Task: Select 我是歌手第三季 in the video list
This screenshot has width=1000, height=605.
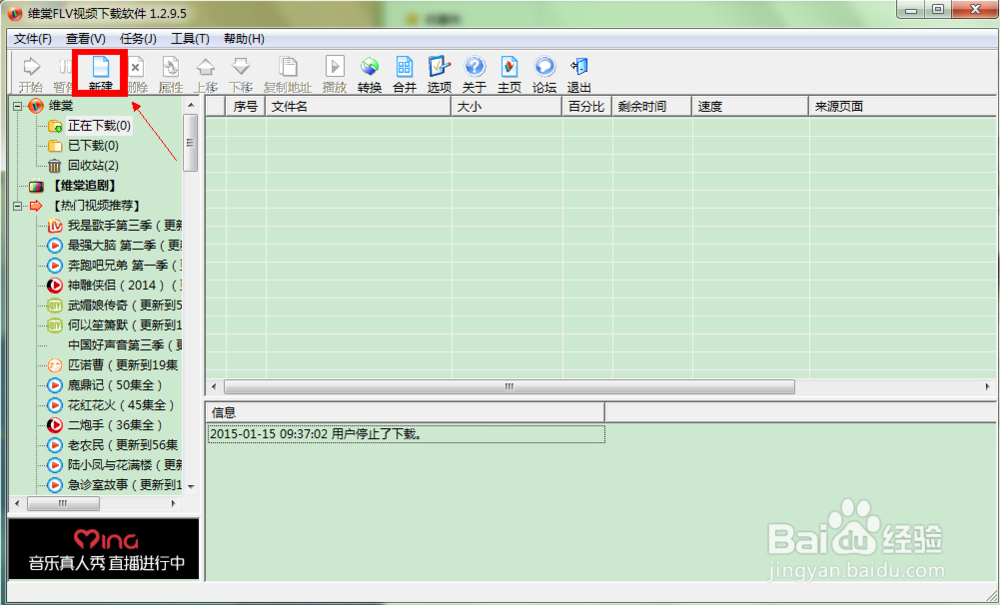Action: point(124,225)
